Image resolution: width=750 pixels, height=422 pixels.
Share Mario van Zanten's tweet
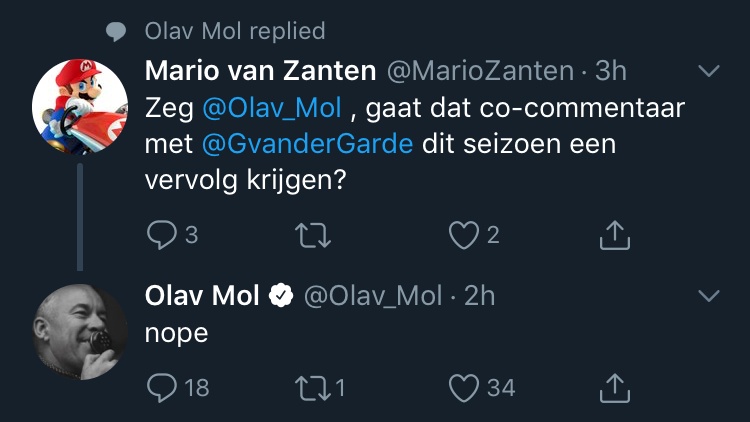[x=614, y=235]
